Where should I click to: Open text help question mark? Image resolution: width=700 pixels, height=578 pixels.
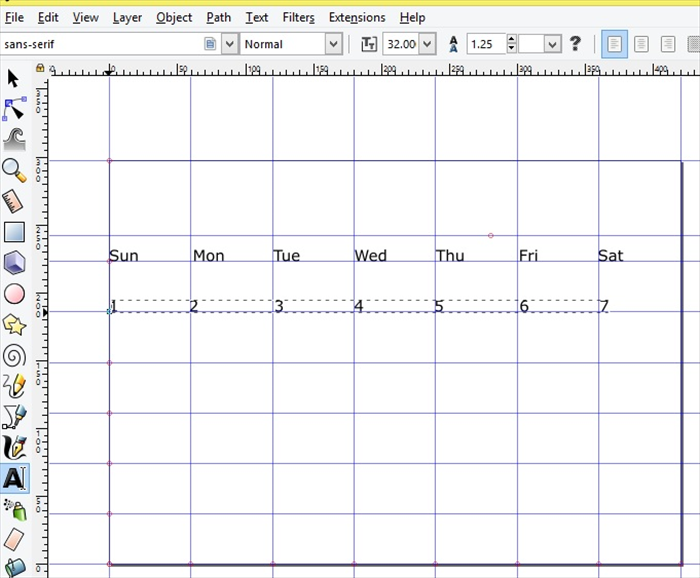pyautogui.click(x=575, y=43)
